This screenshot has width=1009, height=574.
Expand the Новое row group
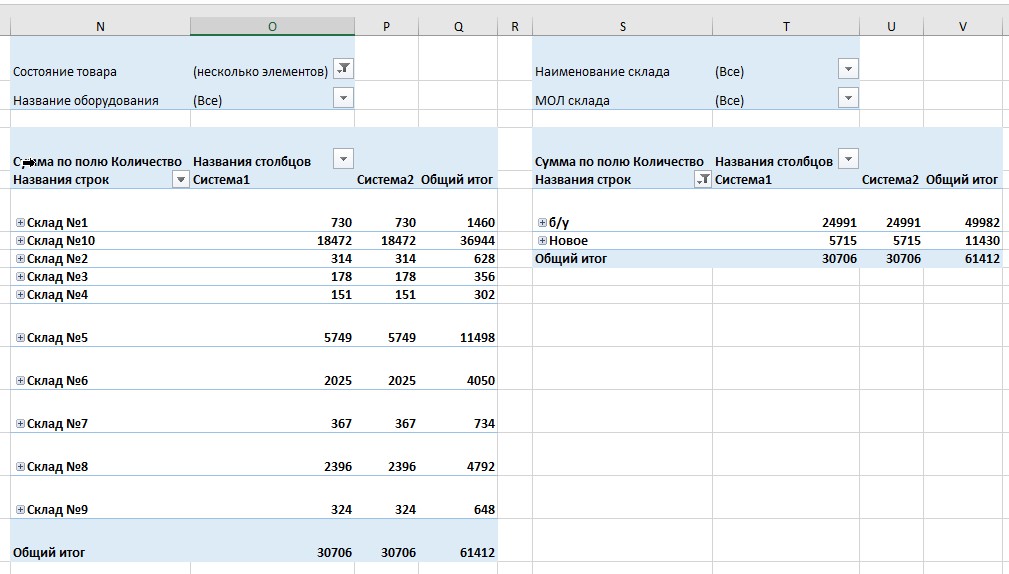[x=542, y=241]
